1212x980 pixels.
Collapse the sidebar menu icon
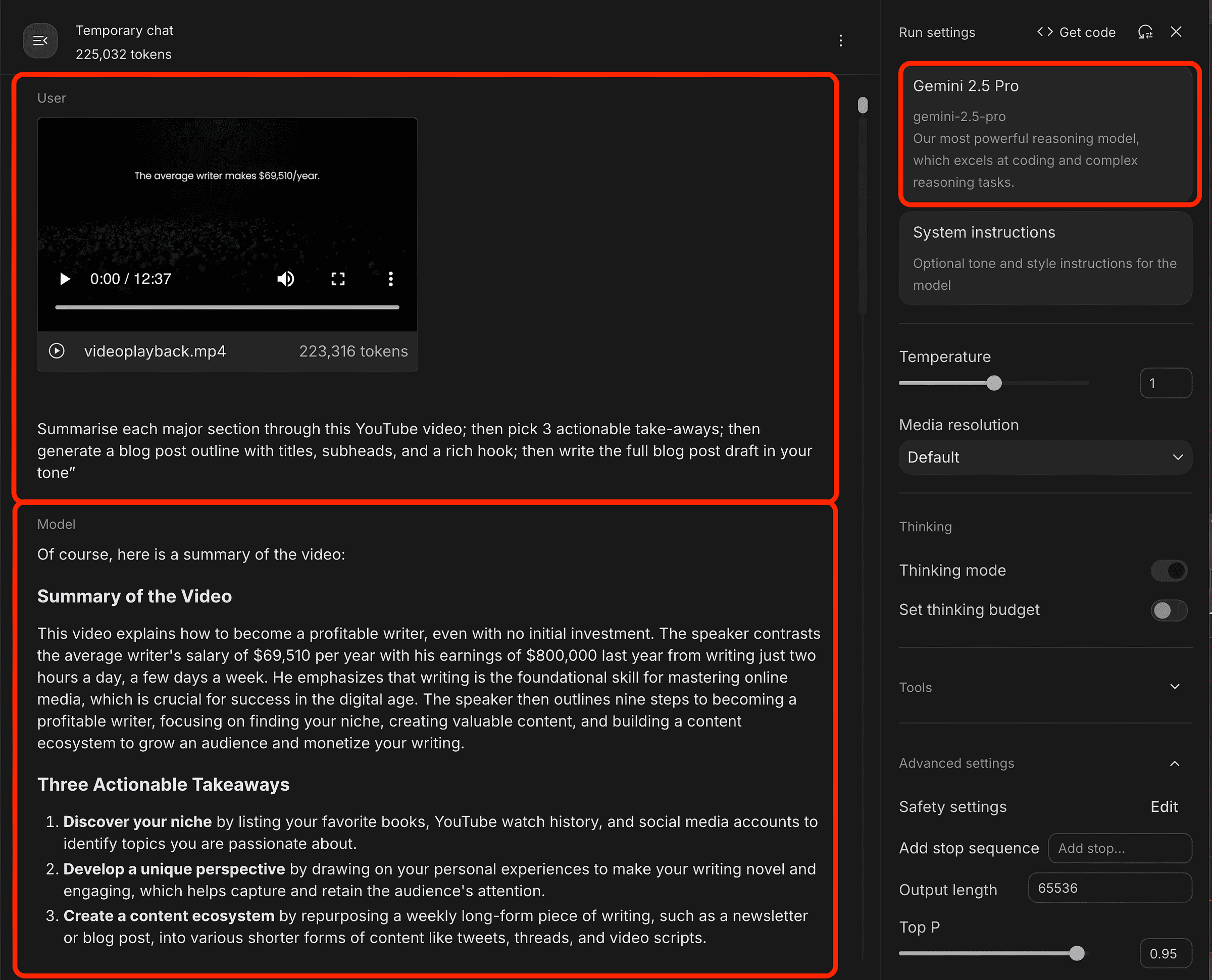(x=40, y=41)
